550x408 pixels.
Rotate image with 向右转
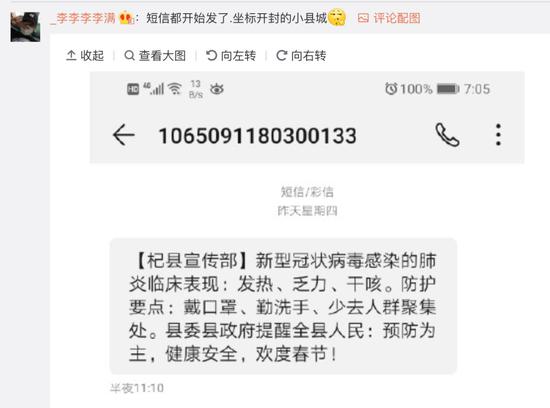(301, 55)
